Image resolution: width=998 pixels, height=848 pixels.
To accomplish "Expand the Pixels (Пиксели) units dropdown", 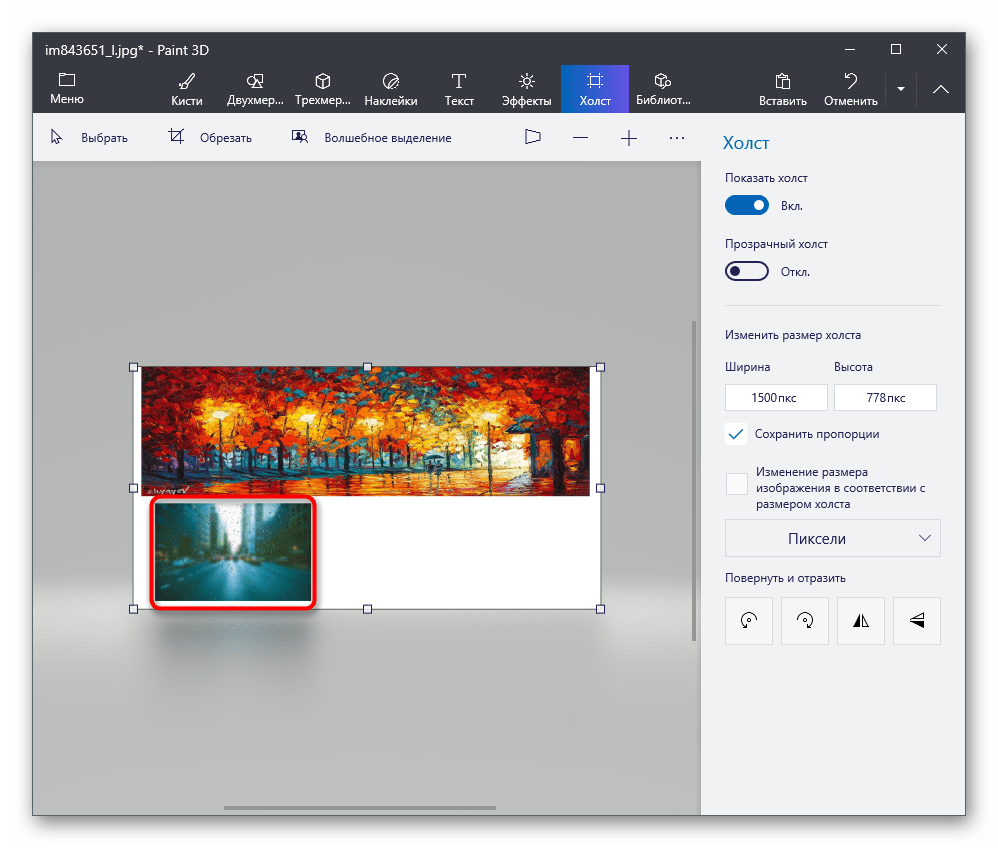I will click(x=832, y=538).
